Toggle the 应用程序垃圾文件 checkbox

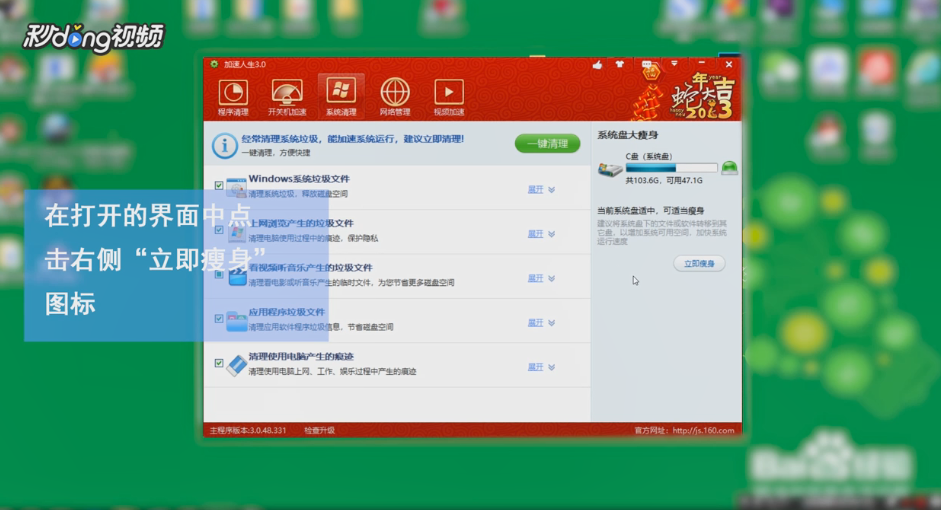(x=219, y=319)
